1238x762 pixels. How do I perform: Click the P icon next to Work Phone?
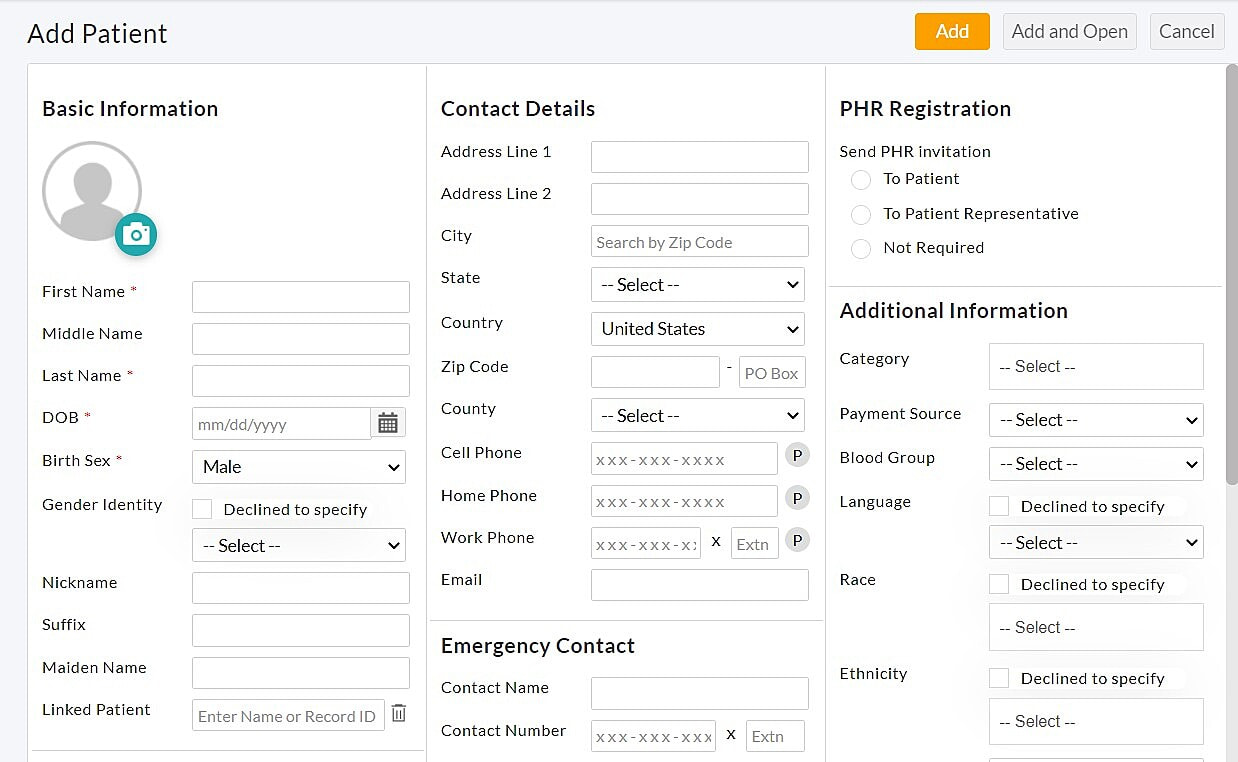pyautogui.click(x=797, y=541)
